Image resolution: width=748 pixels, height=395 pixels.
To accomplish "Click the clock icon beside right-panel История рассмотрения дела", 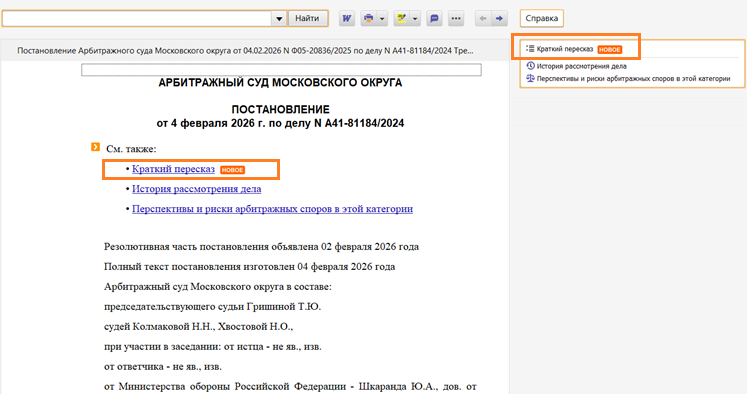I will coord(530,66).
